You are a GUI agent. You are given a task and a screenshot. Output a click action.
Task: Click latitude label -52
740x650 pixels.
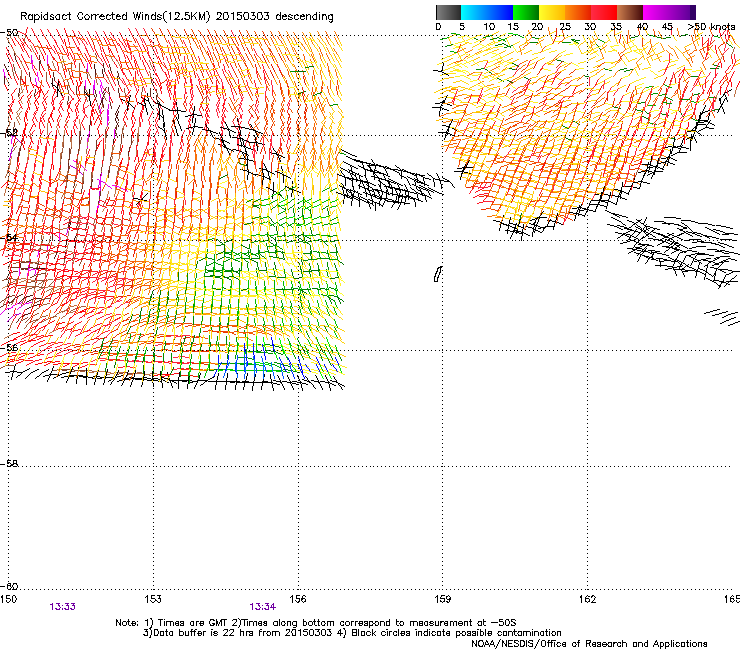pyautogui.click(x=9, y=133)
